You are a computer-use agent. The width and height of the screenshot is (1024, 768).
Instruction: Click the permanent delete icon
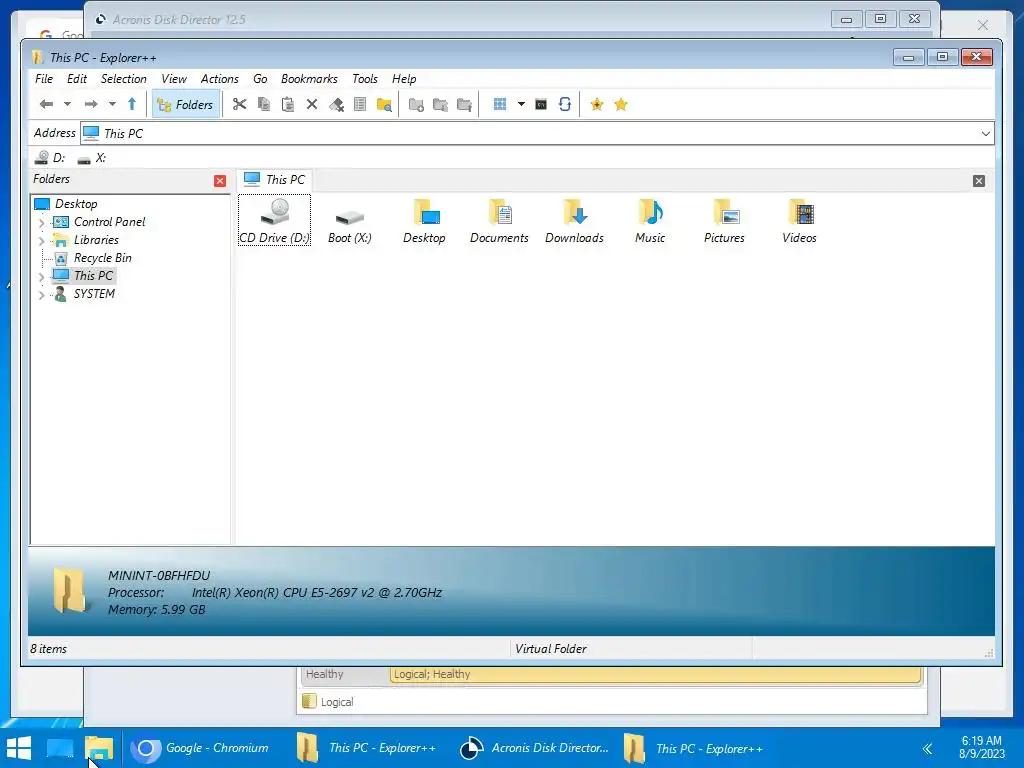tap(336, 104)
